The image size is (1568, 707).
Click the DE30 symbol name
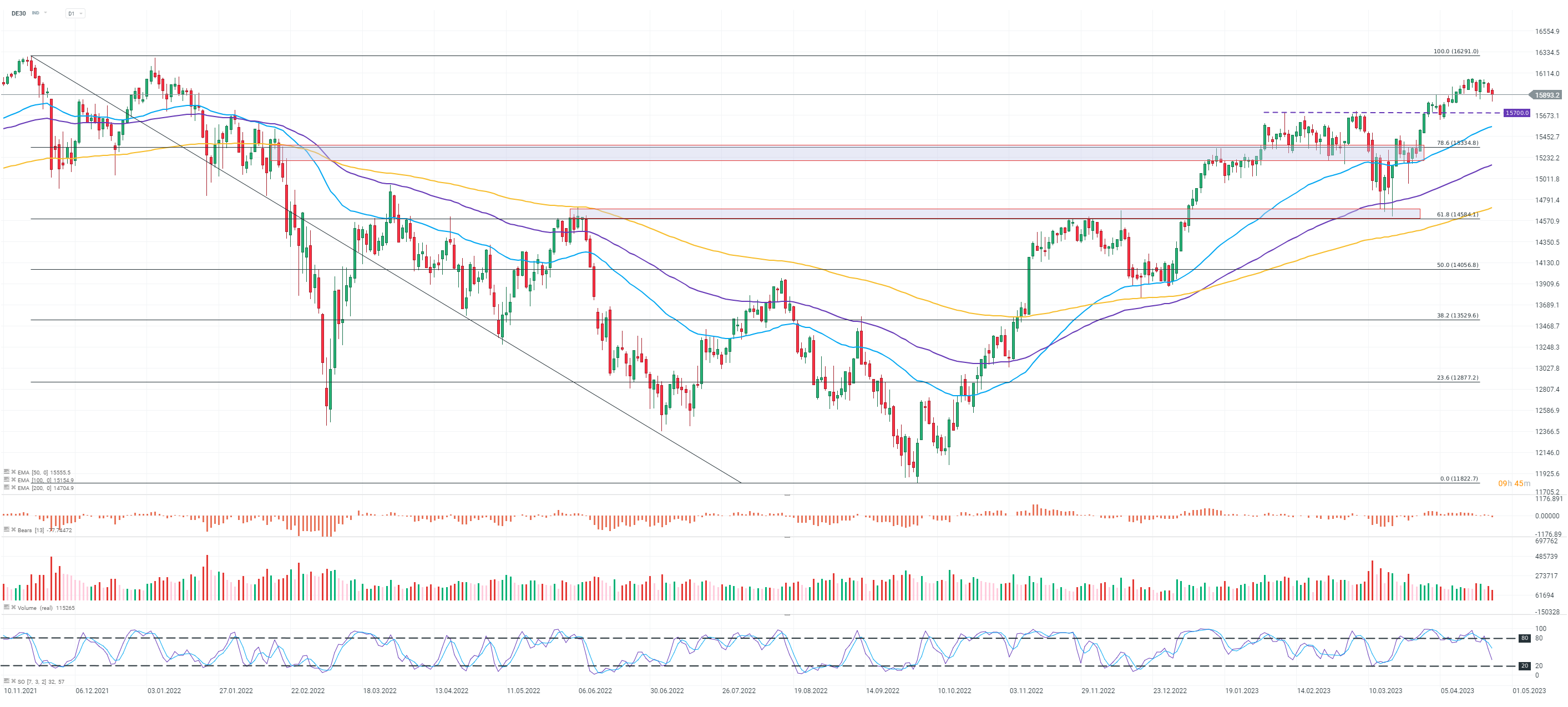coord(19,13)
